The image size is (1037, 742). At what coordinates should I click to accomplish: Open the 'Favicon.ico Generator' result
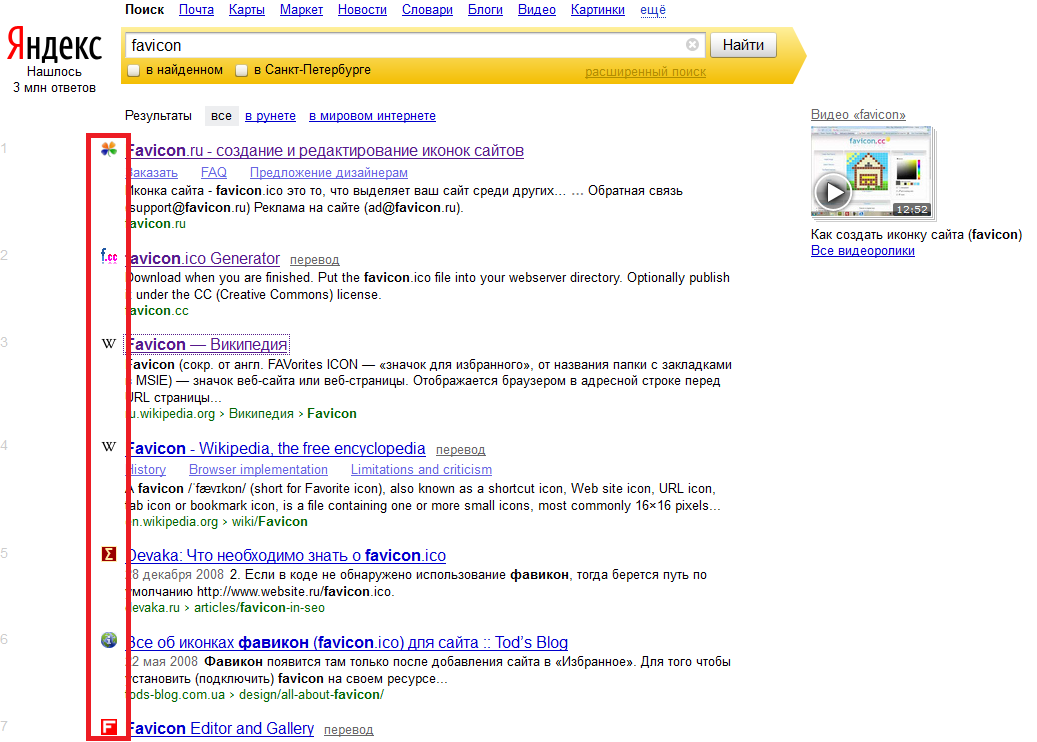(x=204, y=259)
